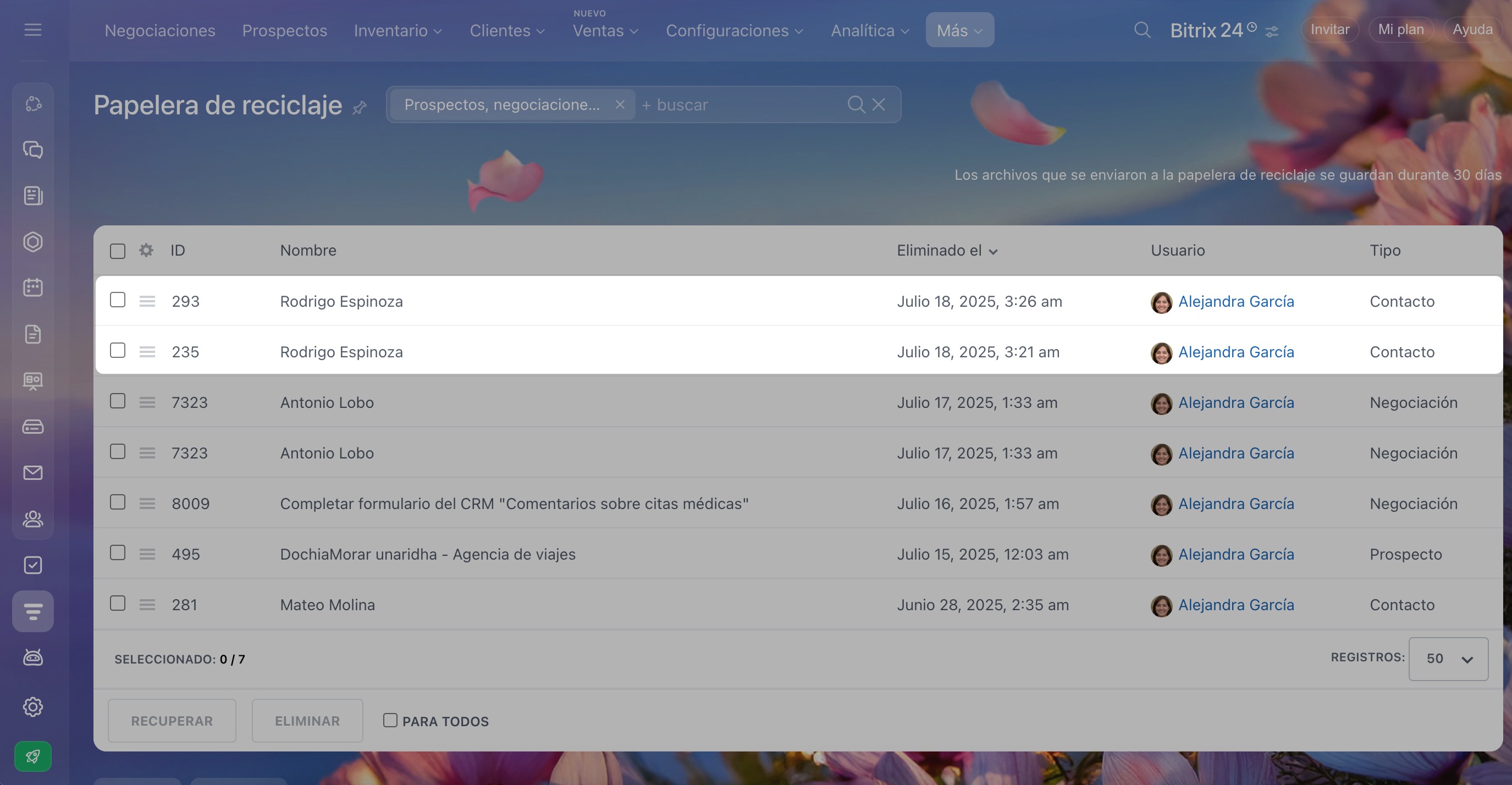
Task: Click the DochiaMorar unaridha - Agencia de viajes name
Action: coord(427,554)
